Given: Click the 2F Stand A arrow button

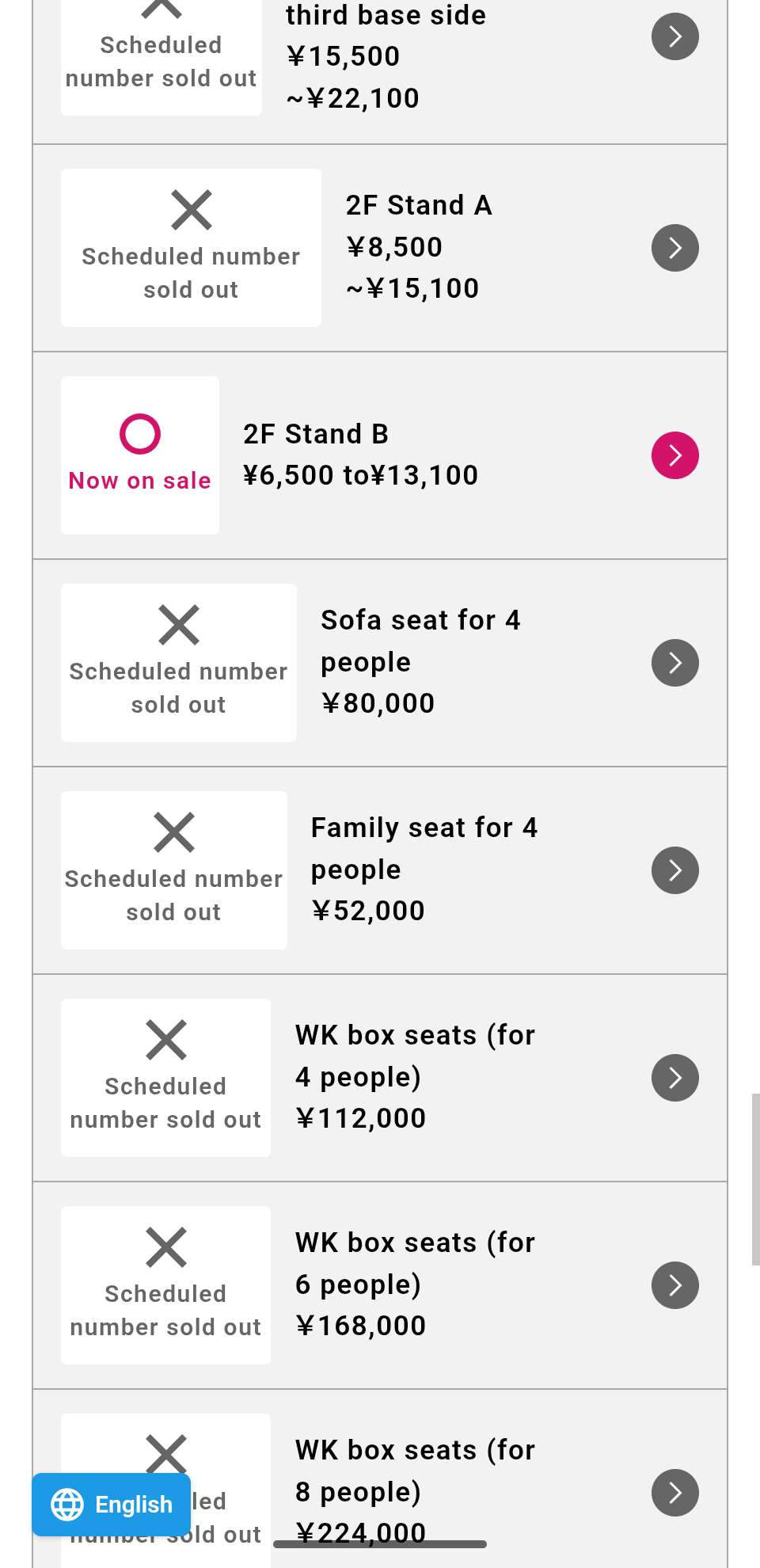Looking at the screenshot, I should pyautogui.click(x=674, y=248).
